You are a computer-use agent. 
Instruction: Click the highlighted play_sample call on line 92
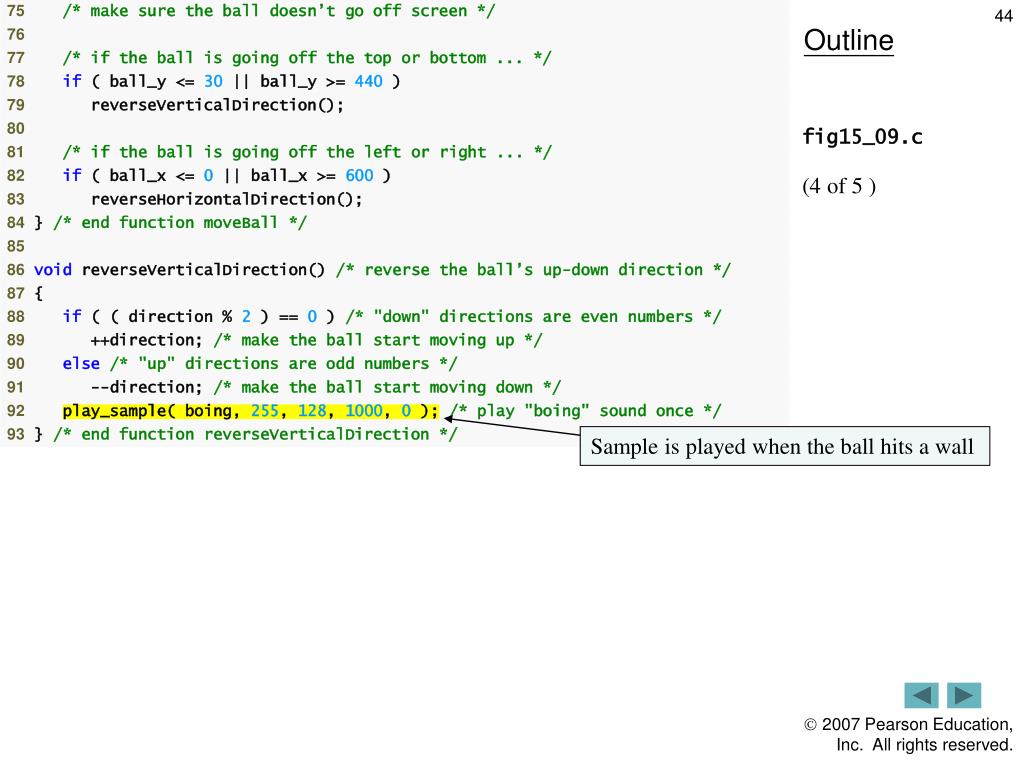[251, 411]
